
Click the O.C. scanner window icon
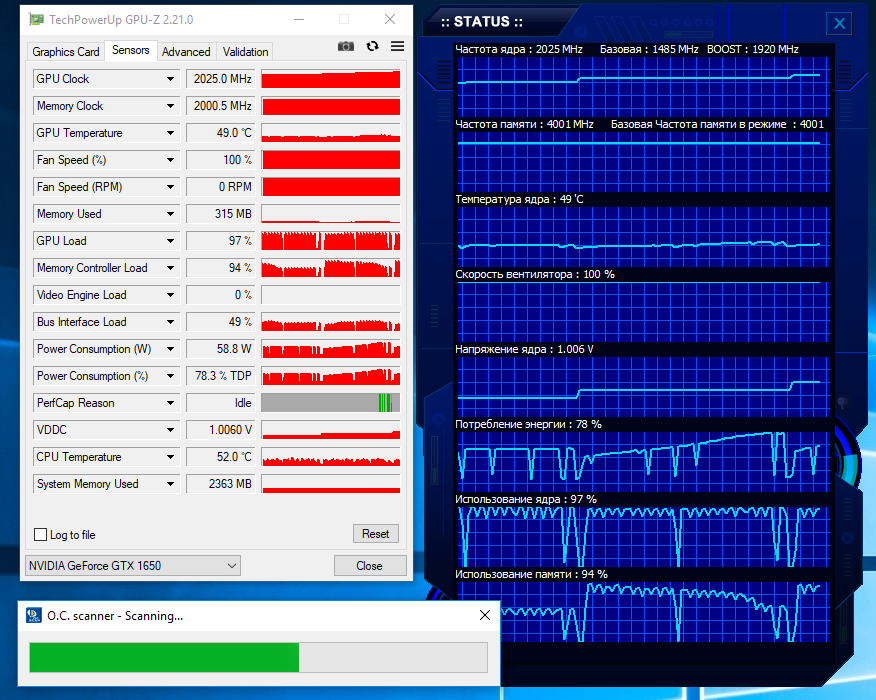(33, 615)
